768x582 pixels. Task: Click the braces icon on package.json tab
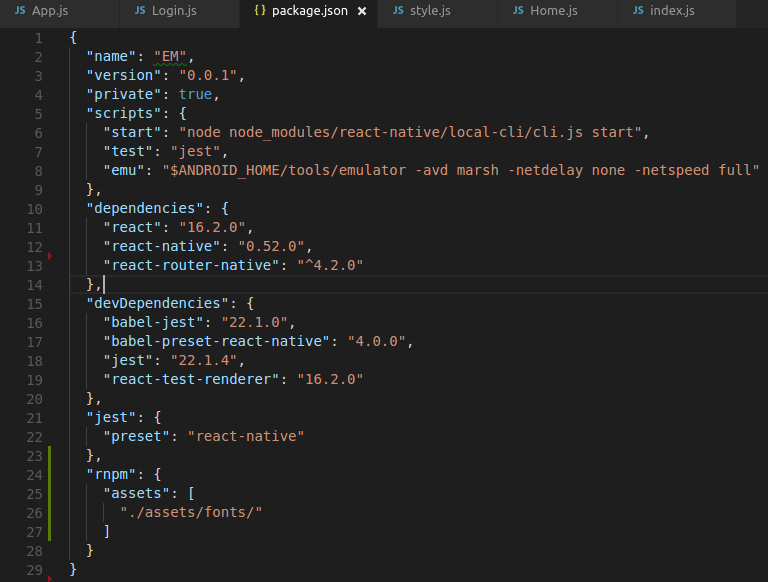(x=260, y=10)
